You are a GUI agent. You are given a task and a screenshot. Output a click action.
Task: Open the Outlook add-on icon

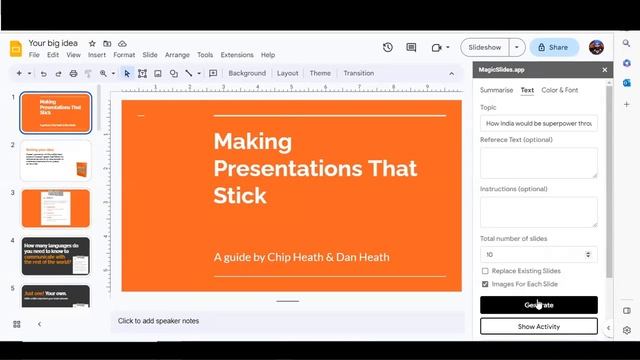pos(627,83)
